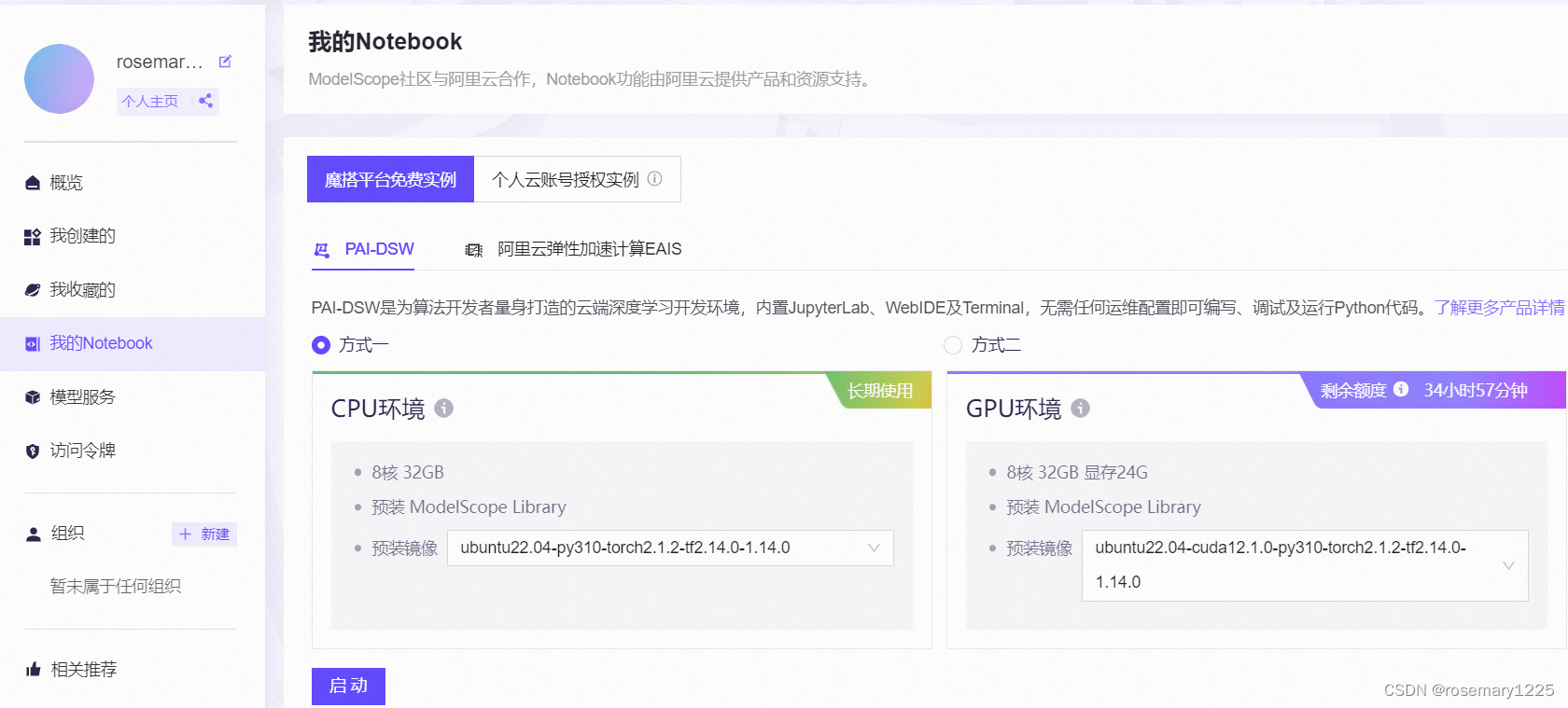Viewport: 1568px width, 708px height.
Task: Select the PAI-DSW tab
Action: 363,249
